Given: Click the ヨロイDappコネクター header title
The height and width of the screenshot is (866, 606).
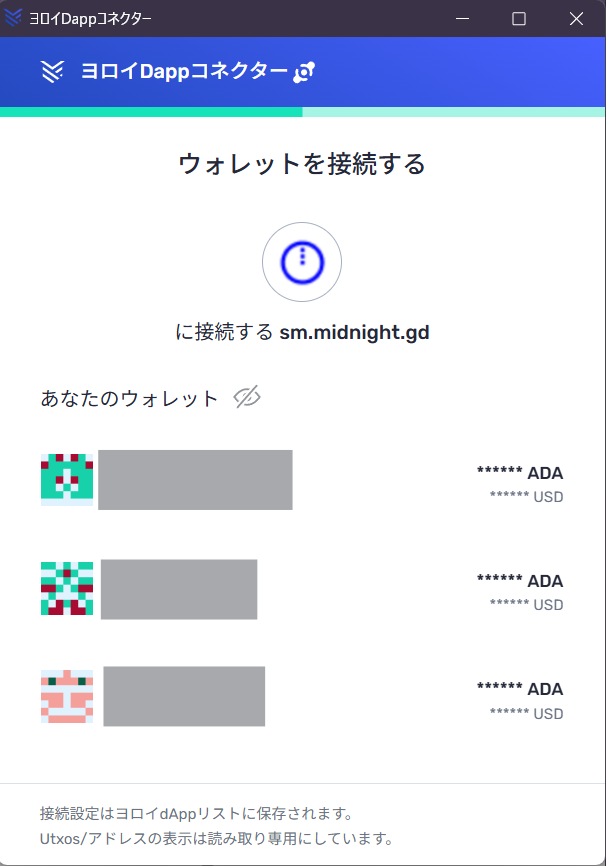Looking at the screenshot, I should [184, 71].
